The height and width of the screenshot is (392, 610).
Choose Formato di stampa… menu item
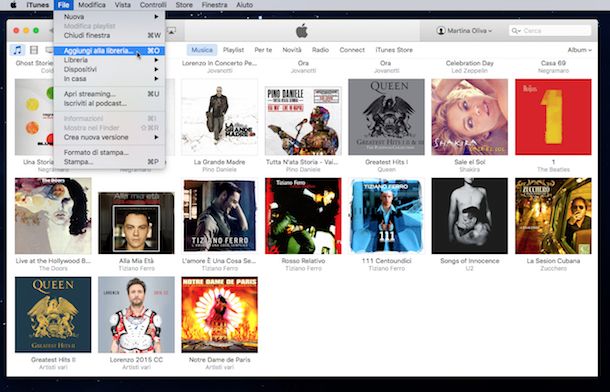pyautogui.click(x=109, y=152)
